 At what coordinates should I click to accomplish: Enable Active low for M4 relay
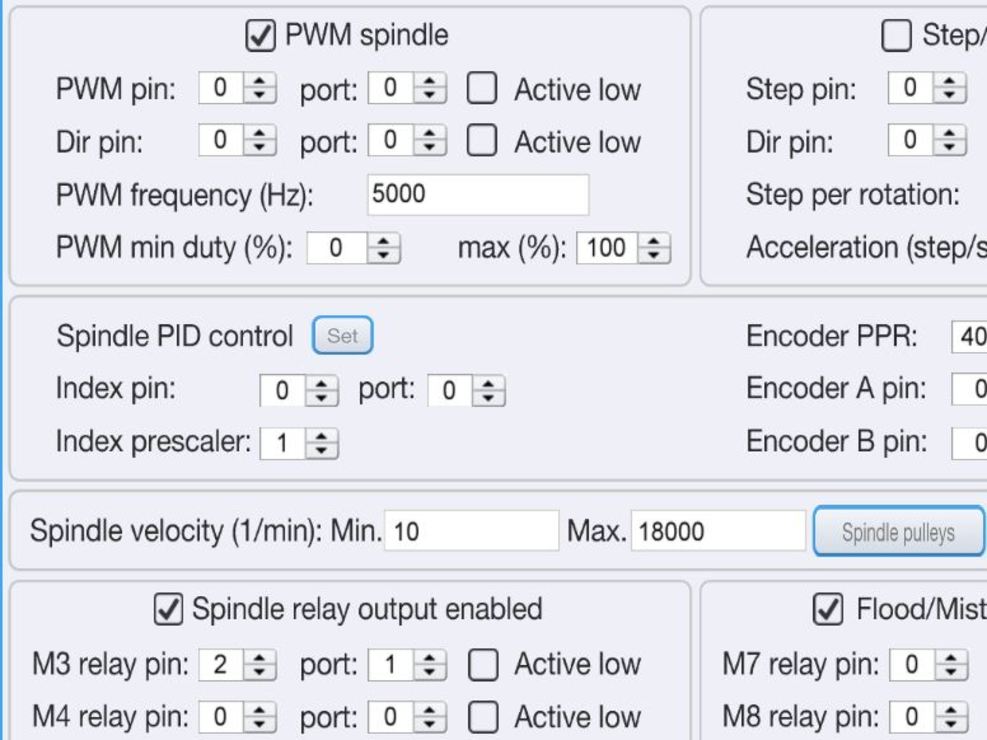(482, 717)
